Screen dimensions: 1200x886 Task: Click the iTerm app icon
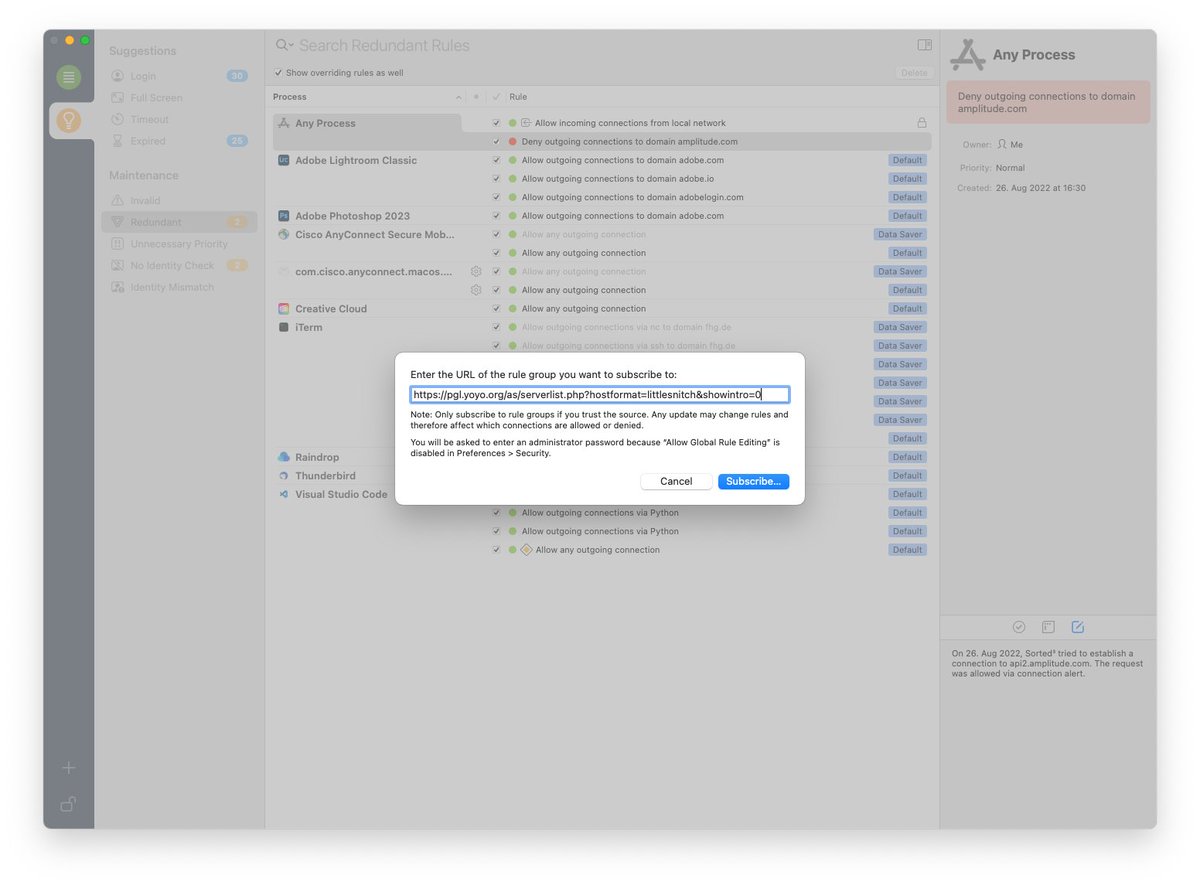tap(284, 327)
